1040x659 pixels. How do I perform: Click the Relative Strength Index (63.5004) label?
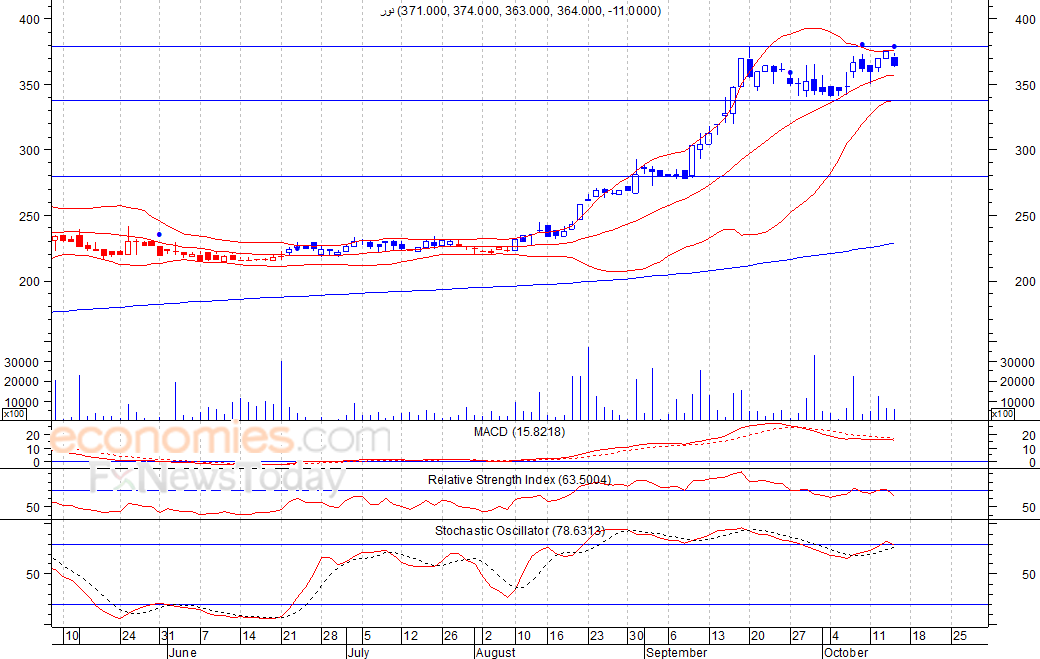click(519, 479)
